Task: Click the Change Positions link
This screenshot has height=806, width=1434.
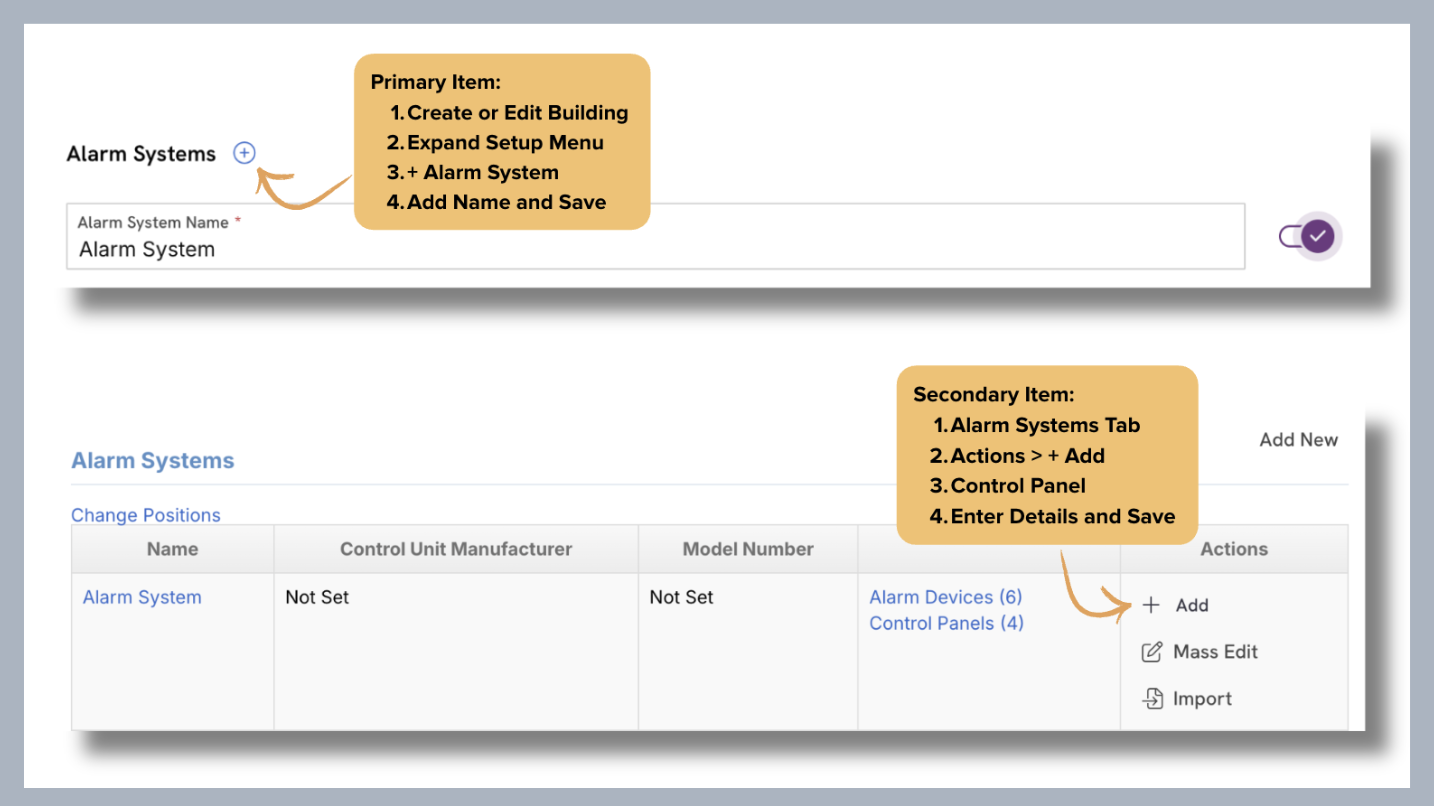Action: [146, 515]
